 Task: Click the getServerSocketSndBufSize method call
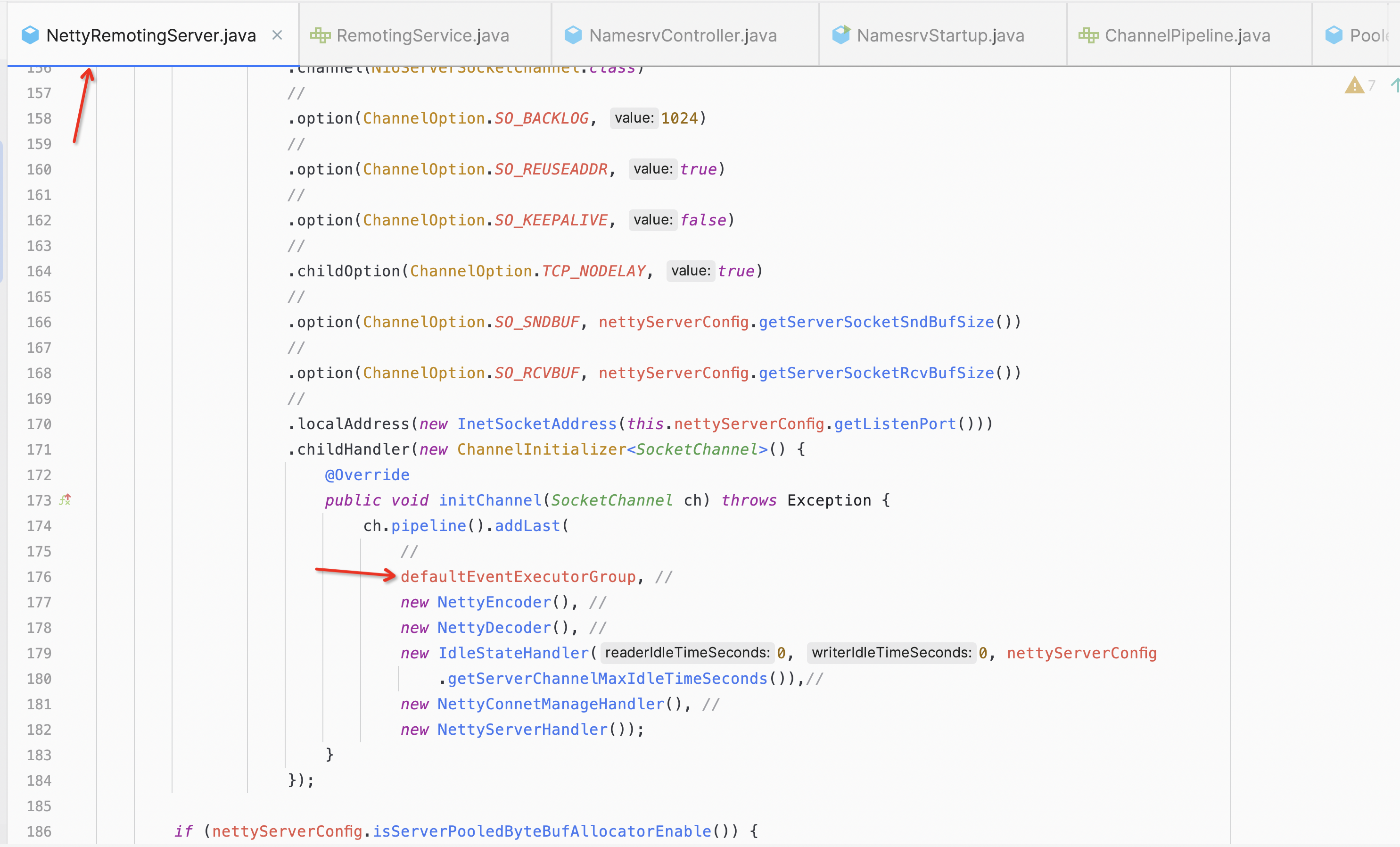[x=877, y=322]
